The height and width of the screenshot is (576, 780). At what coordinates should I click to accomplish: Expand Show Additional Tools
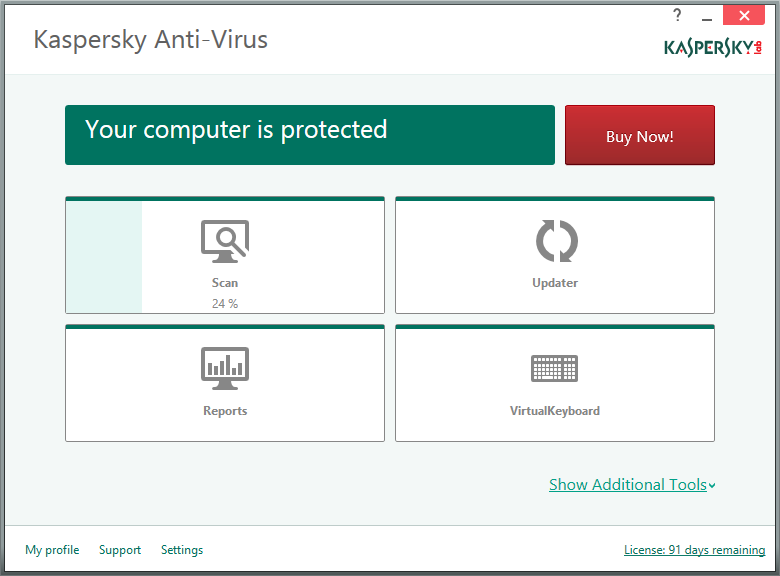(628, 484)
